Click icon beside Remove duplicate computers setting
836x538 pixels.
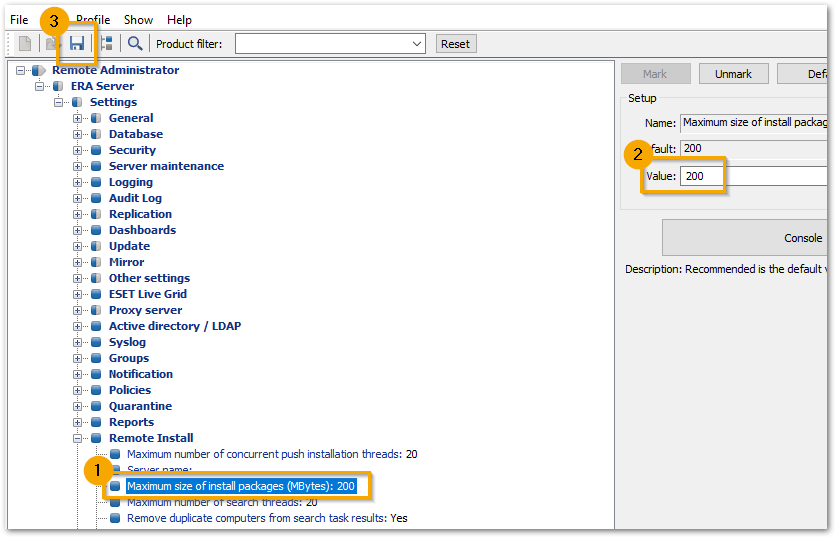[115, 518]
